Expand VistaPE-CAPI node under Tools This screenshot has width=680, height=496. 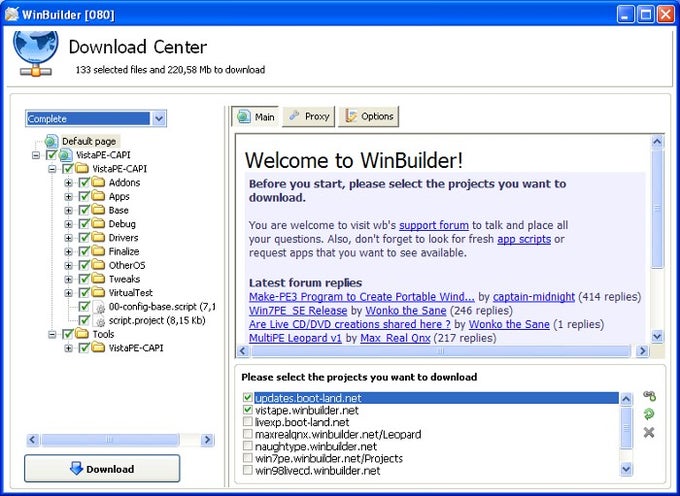coord(69,348)
